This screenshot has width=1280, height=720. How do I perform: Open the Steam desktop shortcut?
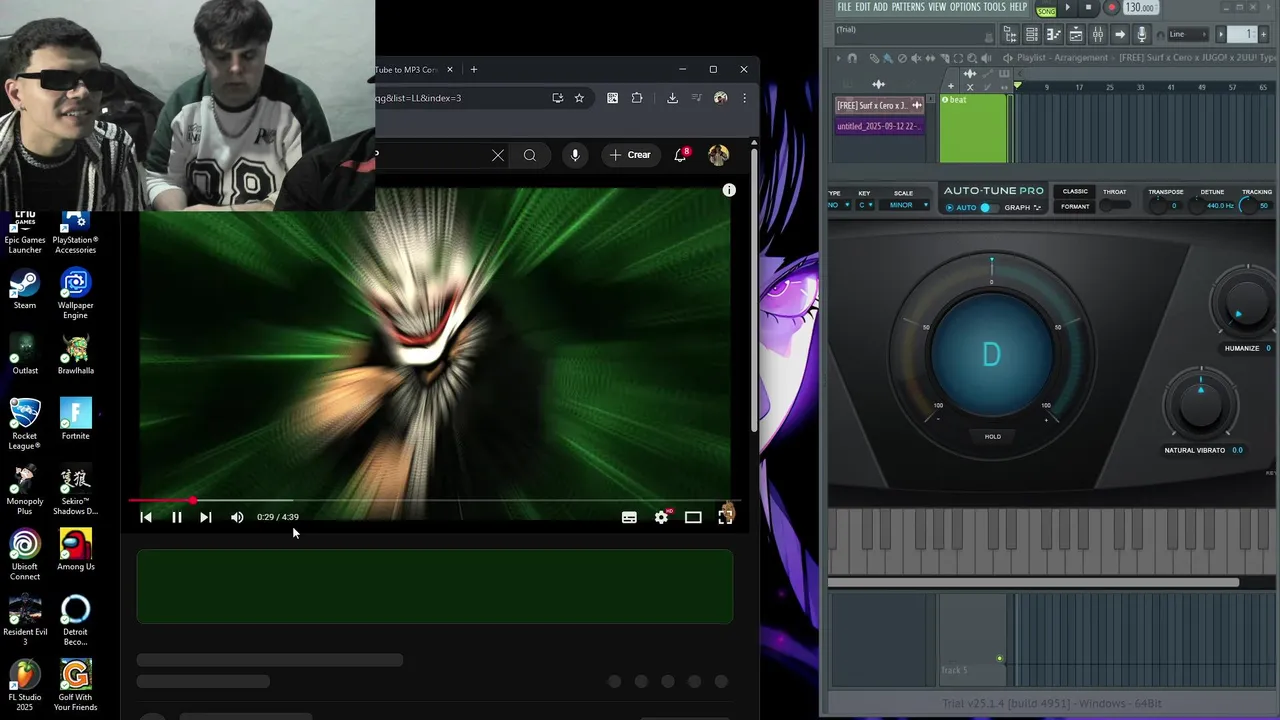pos(25,290)
